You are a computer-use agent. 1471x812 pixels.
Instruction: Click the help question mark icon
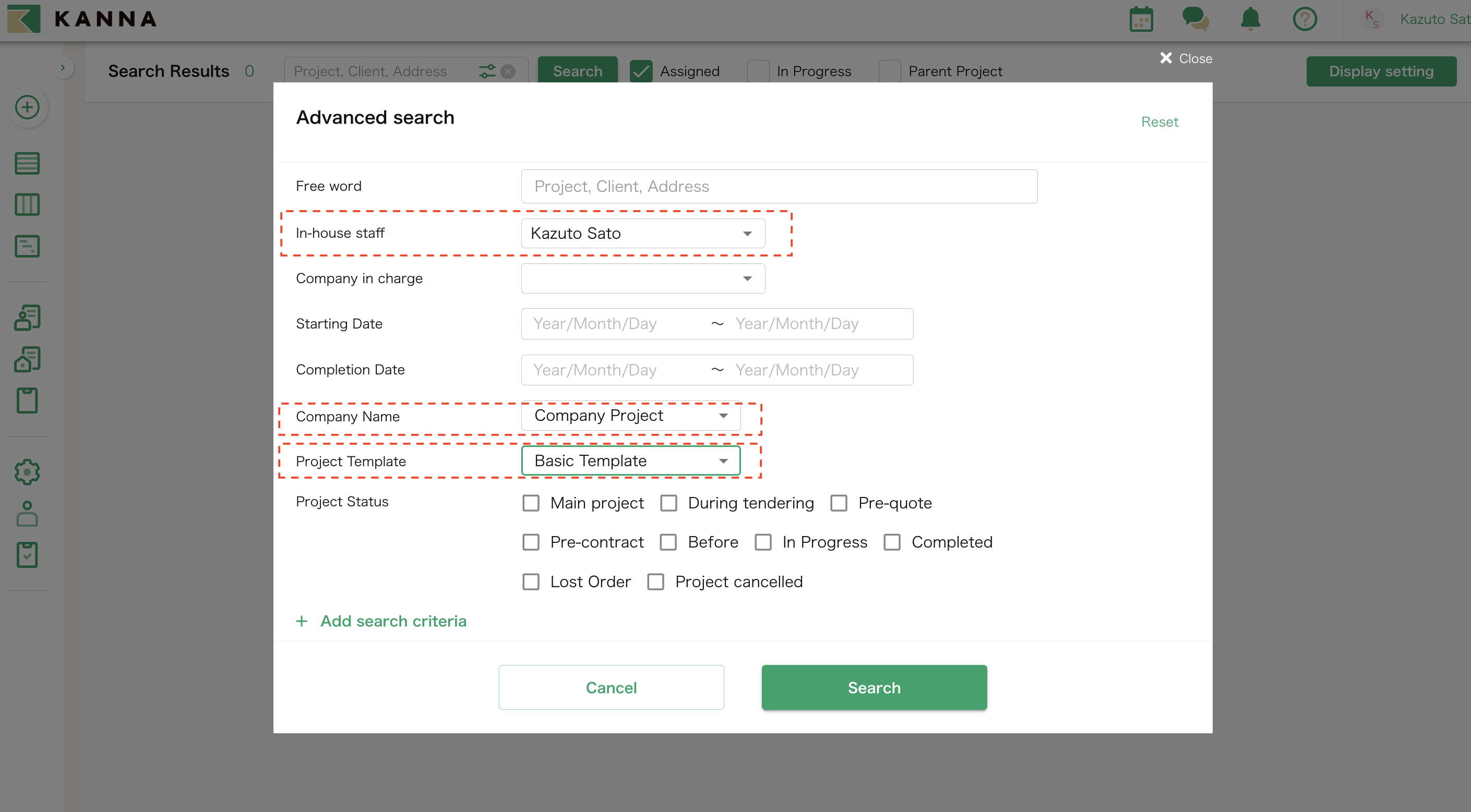1305,19
